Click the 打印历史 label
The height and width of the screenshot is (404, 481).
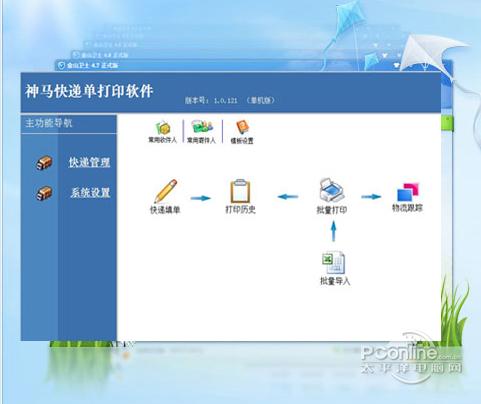240,209
